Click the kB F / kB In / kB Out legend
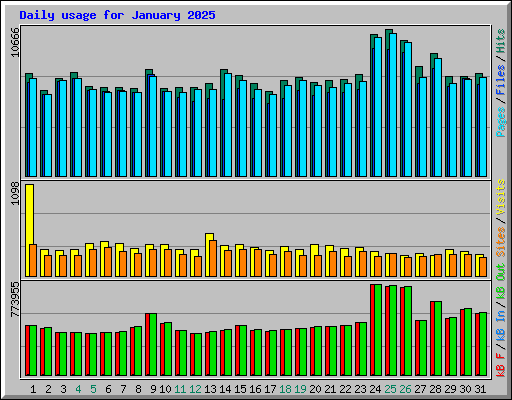This screenshot has height=400, width=512. 501,320
